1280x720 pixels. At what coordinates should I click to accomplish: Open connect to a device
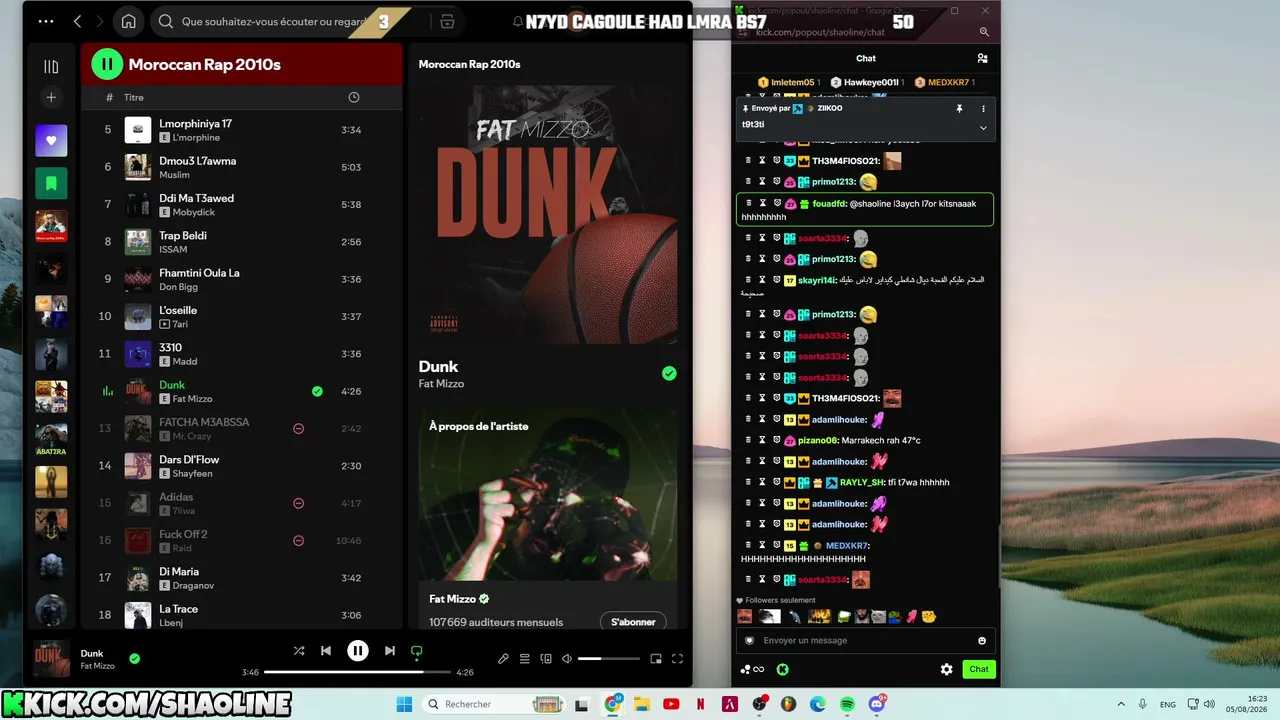click(546, 659)
